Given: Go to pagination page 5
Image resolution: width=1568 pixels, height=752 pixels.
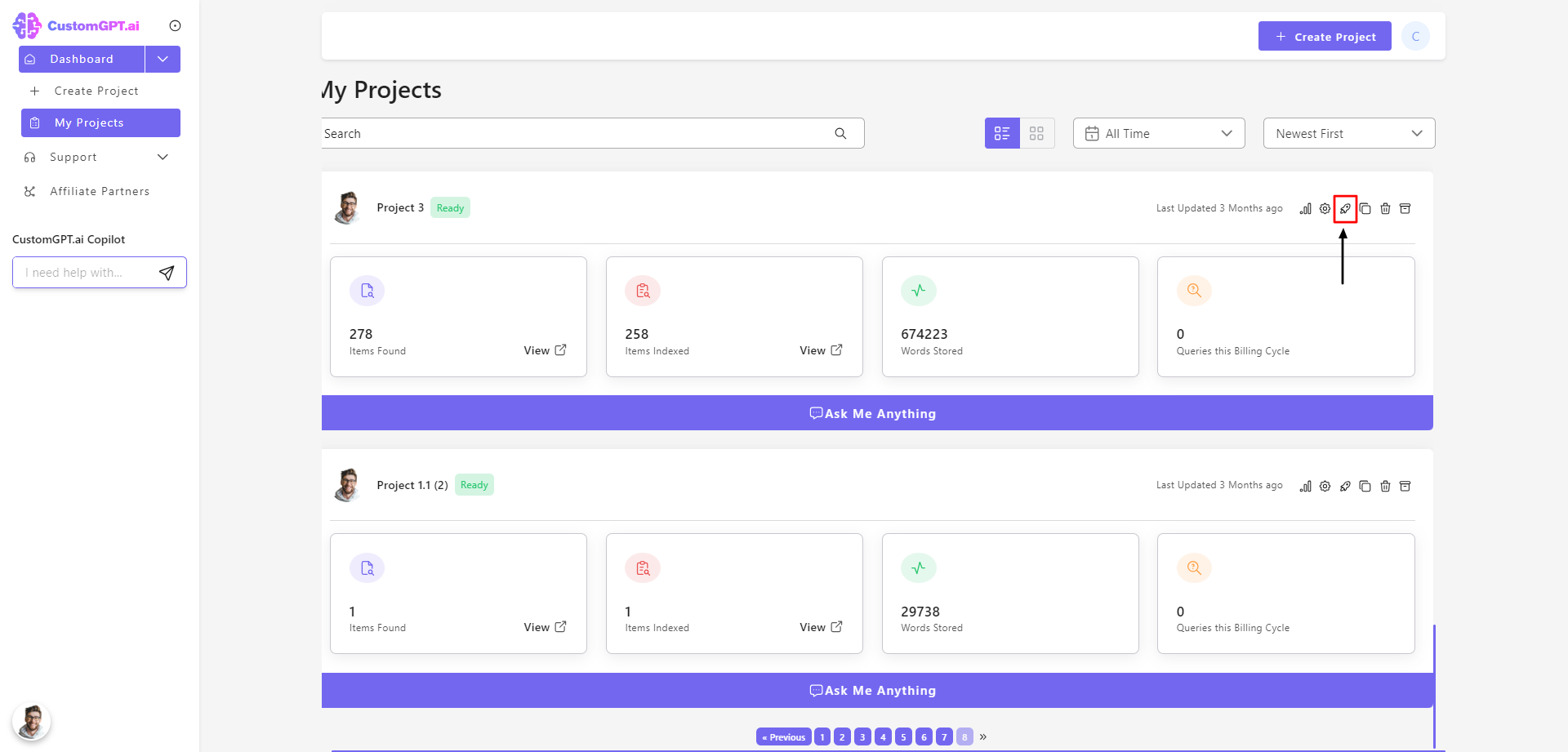Looking at the screenshot, I should tap(903, 736).
